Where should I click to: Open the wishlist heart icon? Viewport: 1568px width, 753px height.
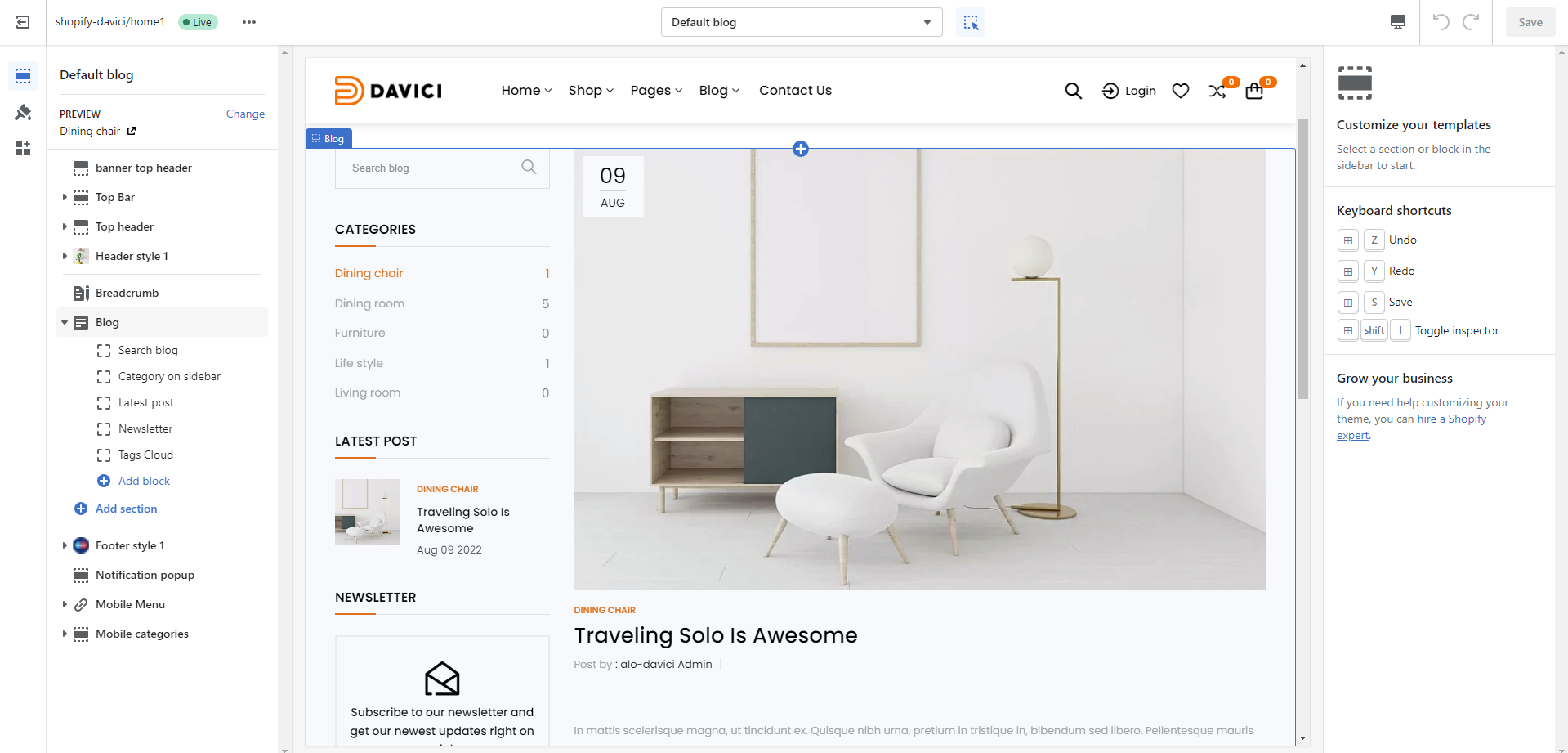[x=1180, y=91]
